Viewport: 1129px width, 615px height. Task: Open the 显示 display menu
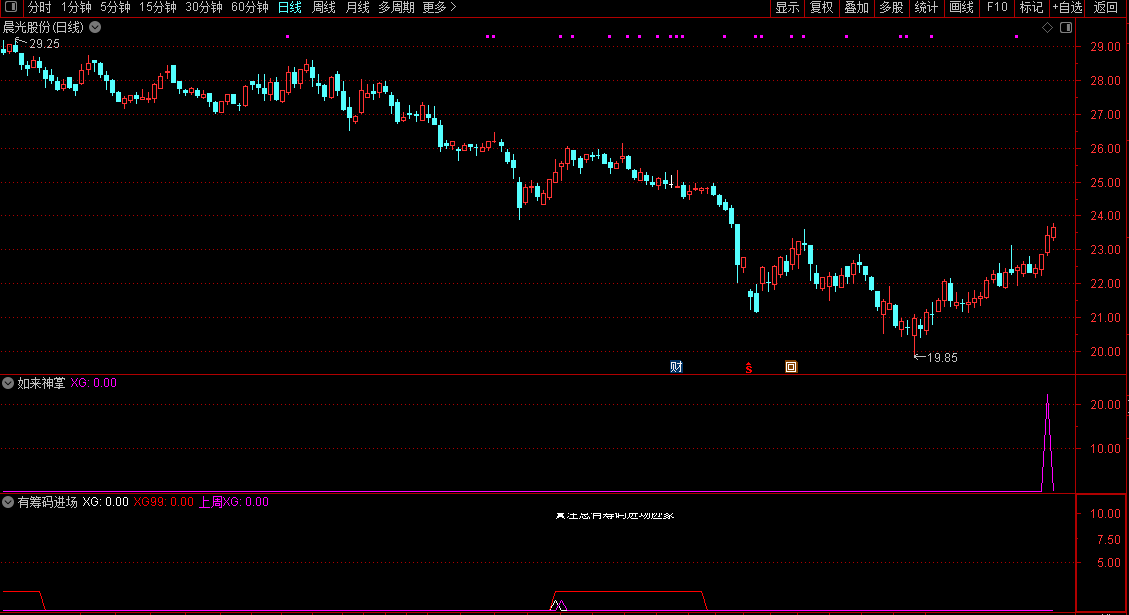point(787,7)
